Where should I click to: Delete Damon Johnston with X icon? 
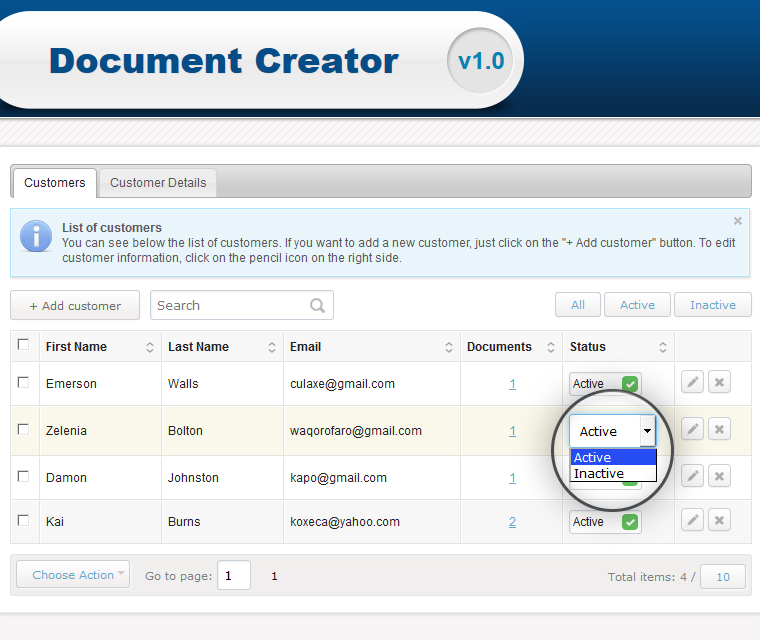719,476
